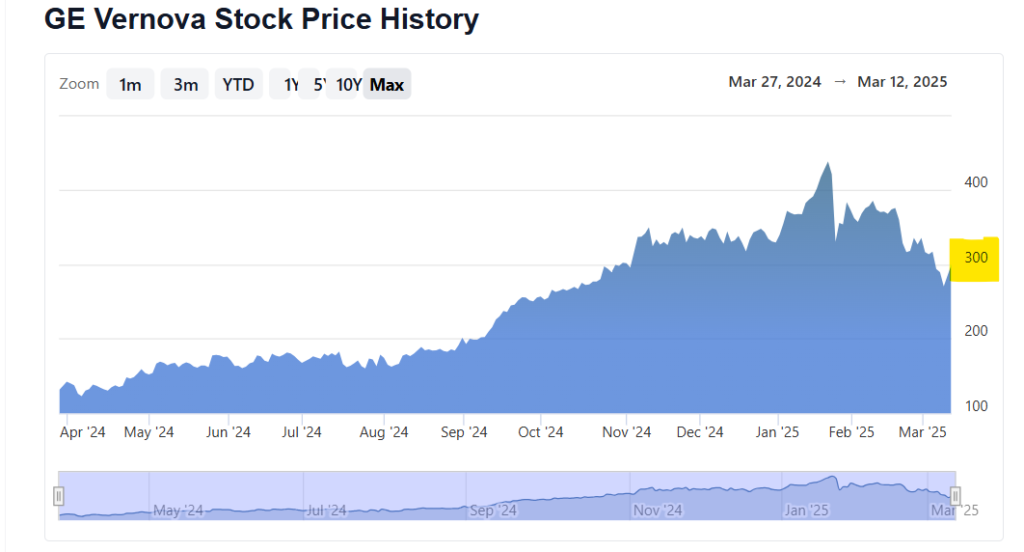
Task: Click the 400 price axis label
Action: coord(976,182)
